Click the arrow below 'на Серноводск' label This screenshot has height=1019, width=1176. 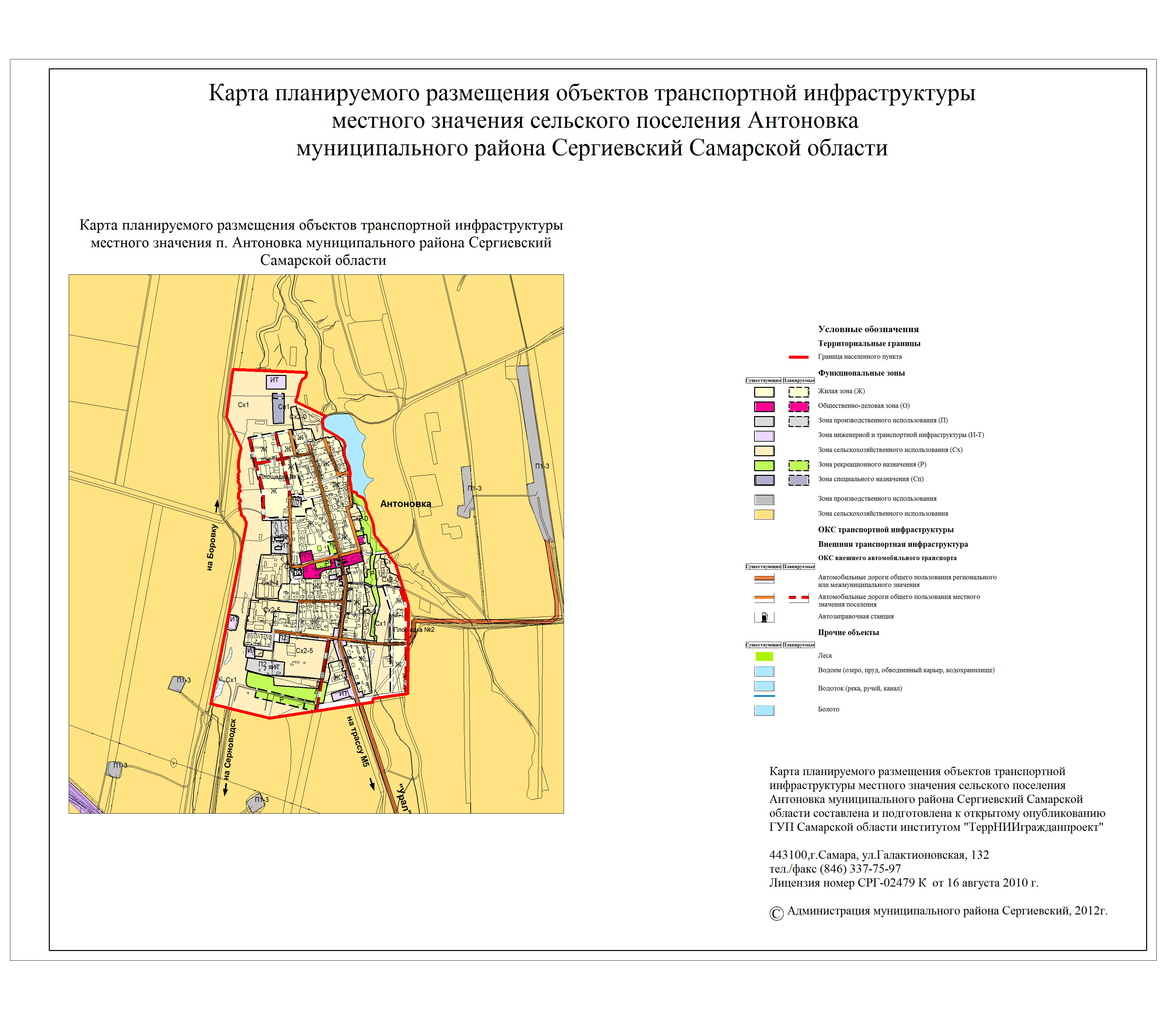click(x=225, y=789)
